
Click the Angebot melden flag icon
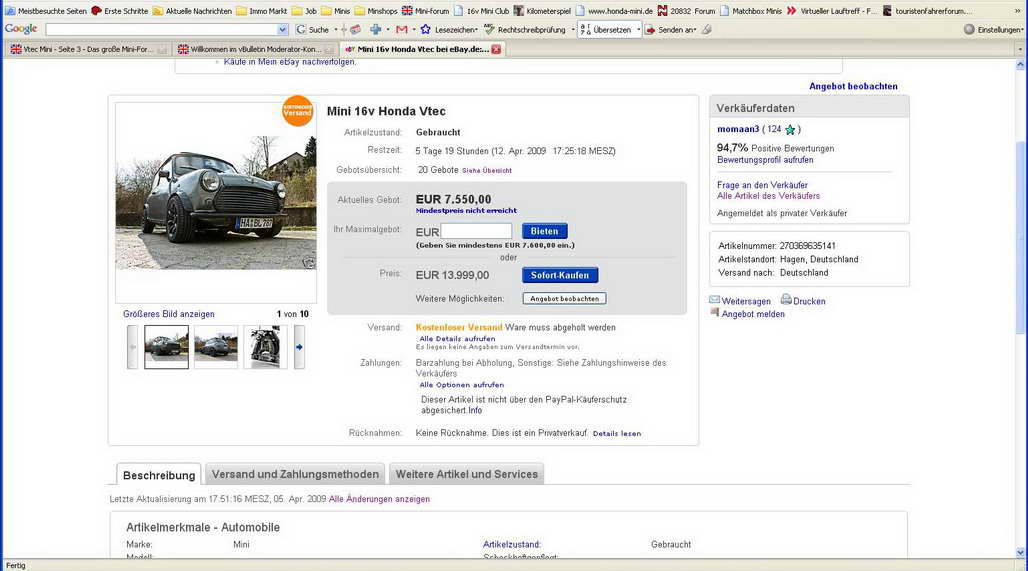(715, 313)
